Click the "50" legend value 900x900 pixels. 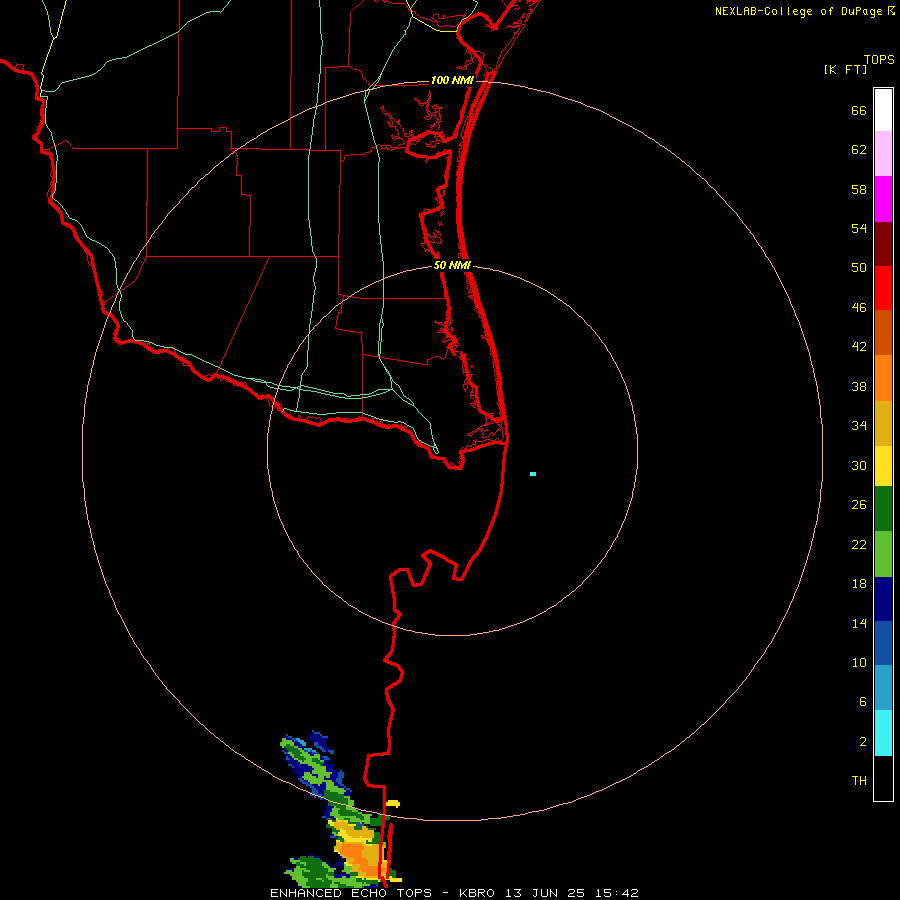859,268
